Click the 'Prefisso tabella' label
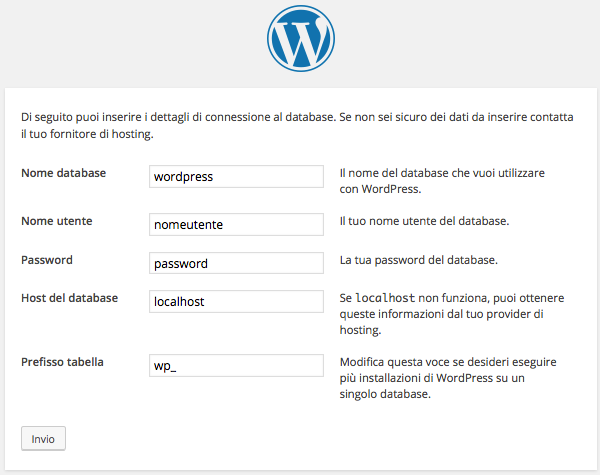Viewport: 600px width, 475px height. point(62,362)
